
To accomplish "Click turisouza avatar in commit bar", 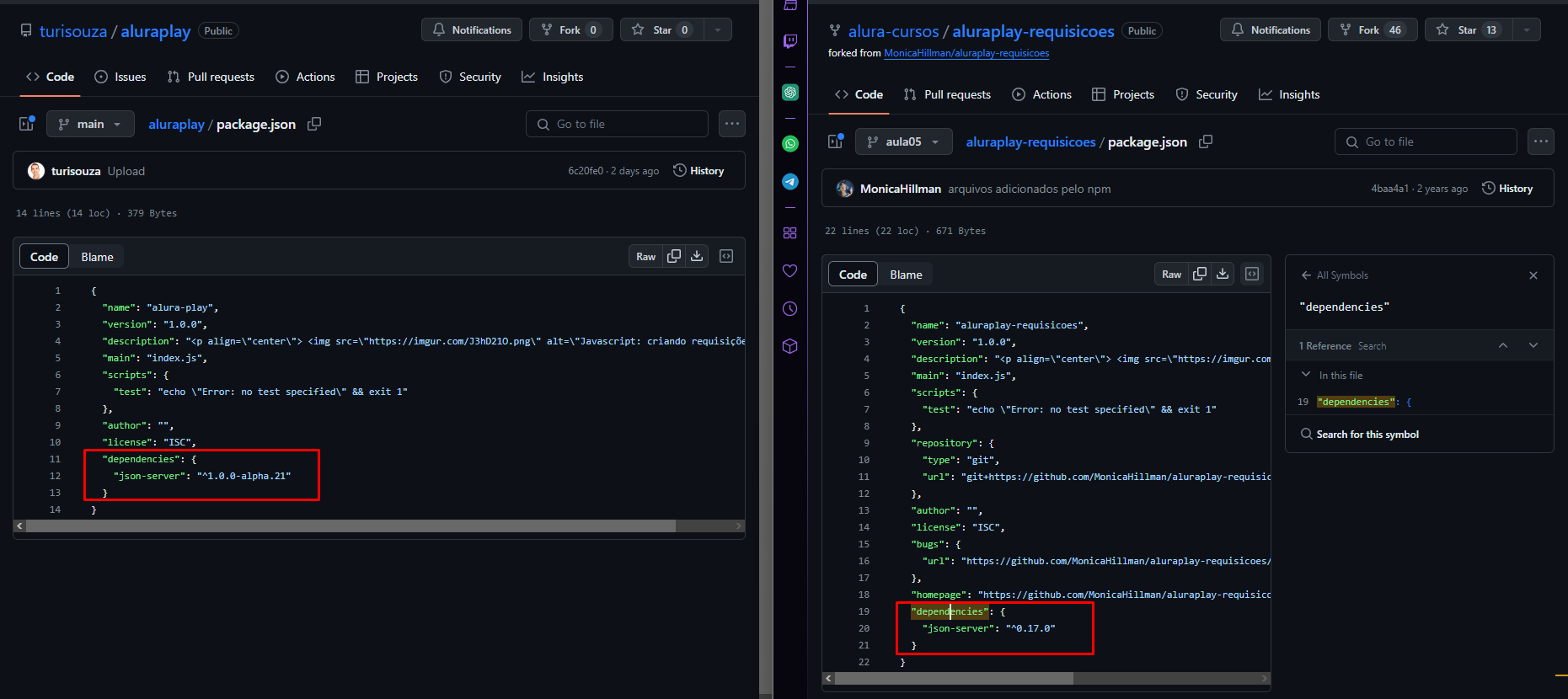I will coord(36,171).
